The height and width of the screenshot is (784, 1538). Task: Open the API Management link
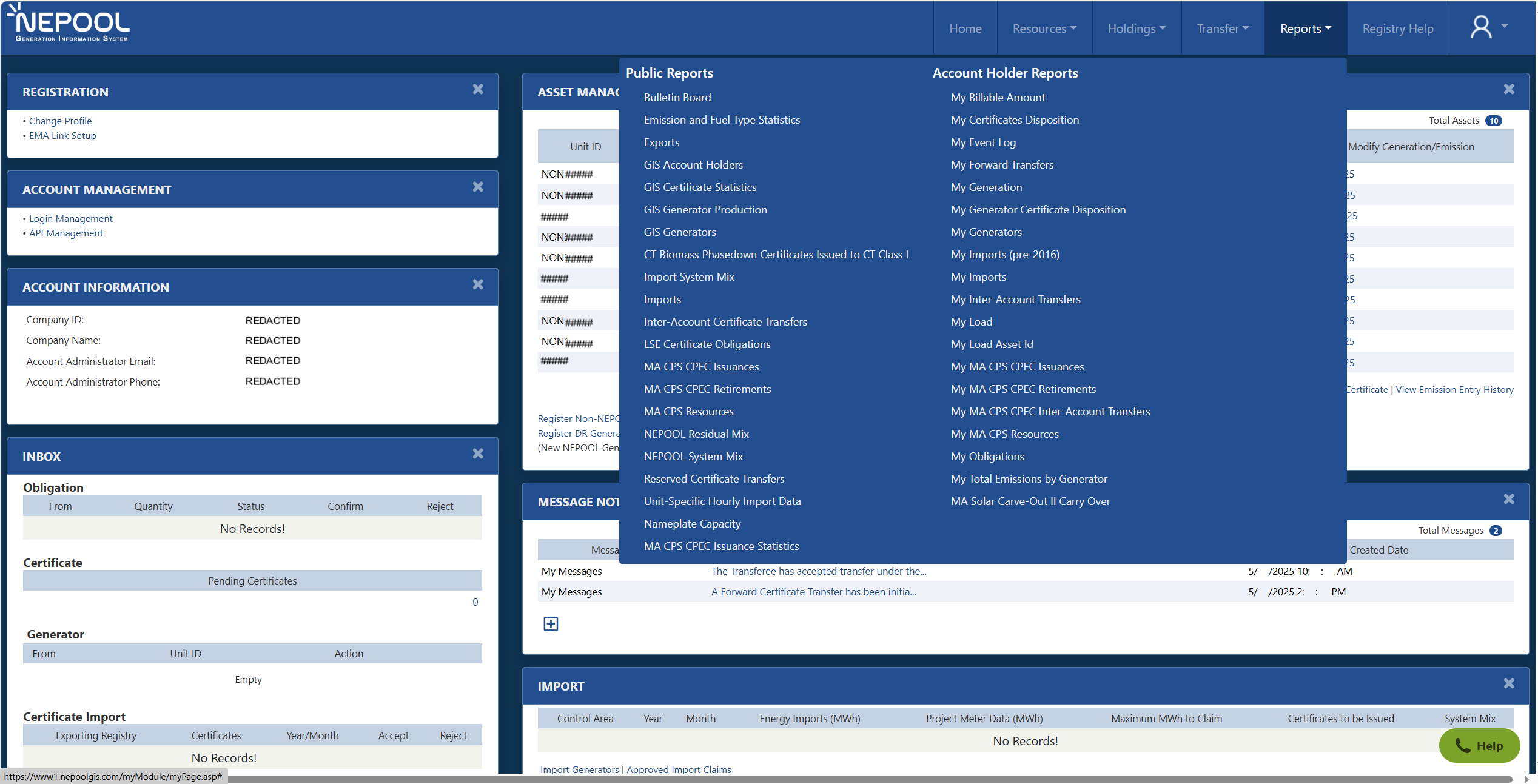pyautogui.click(x=65, y=233)
